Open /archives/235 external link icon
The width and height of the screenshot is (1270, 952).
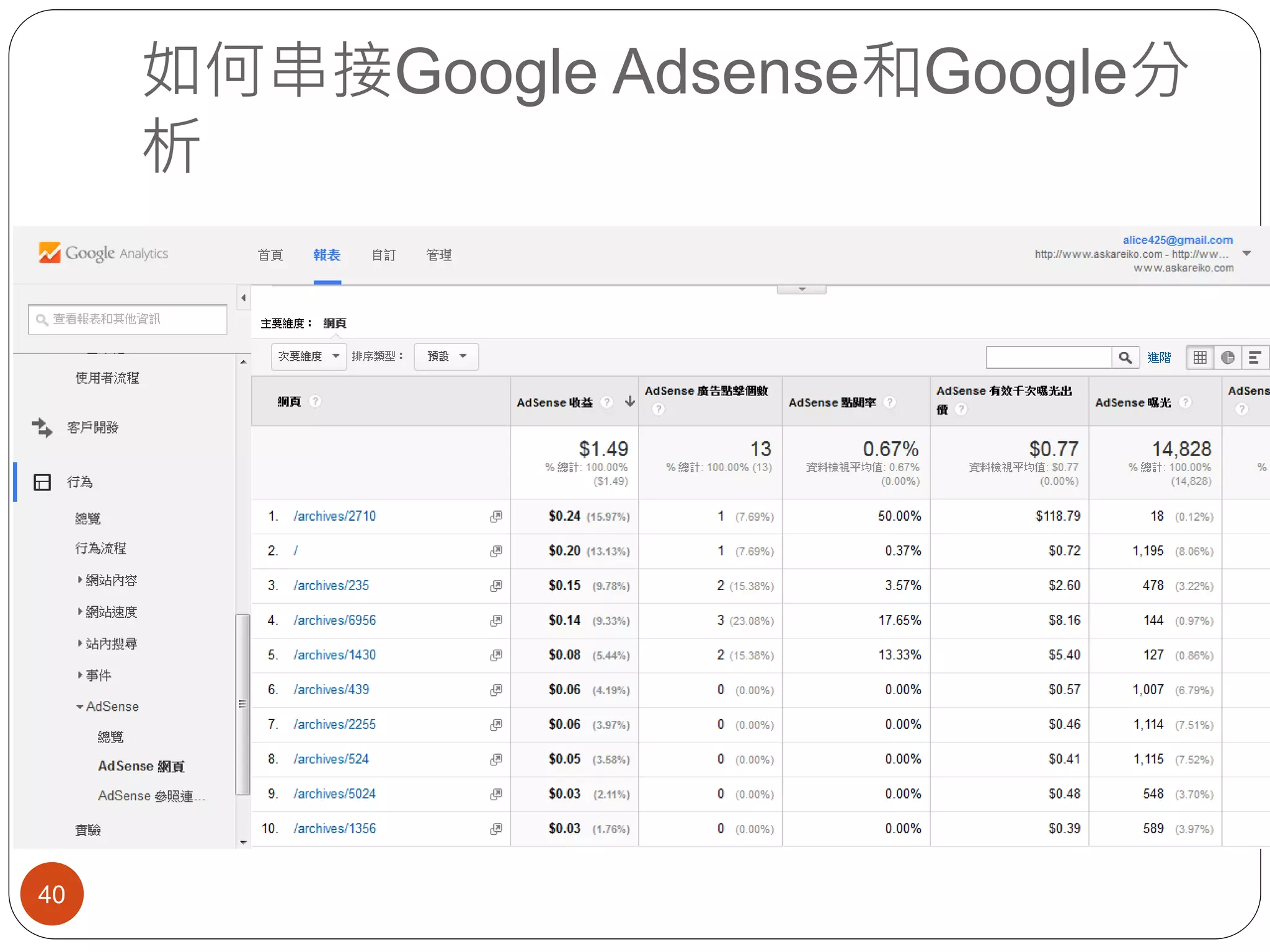pyautogui.click(x=496, y=586)
